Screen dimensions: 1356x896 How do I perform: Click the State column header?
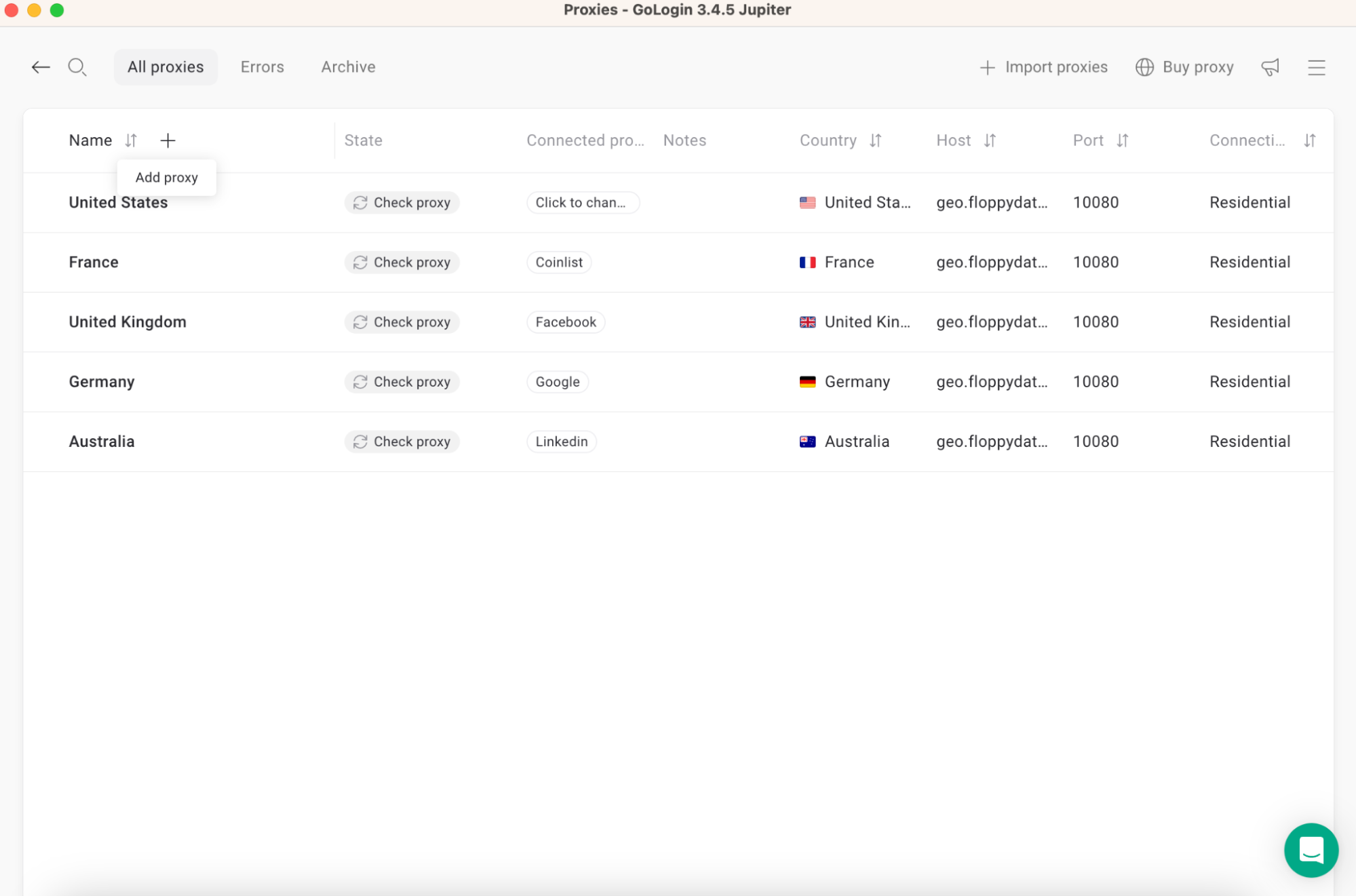(x=363, y=140)
